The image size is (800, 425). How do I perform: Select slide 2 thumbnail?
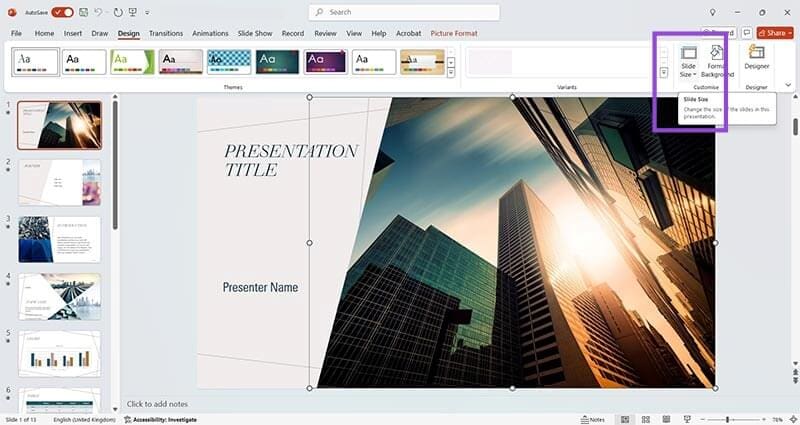[x=60, y=183]
